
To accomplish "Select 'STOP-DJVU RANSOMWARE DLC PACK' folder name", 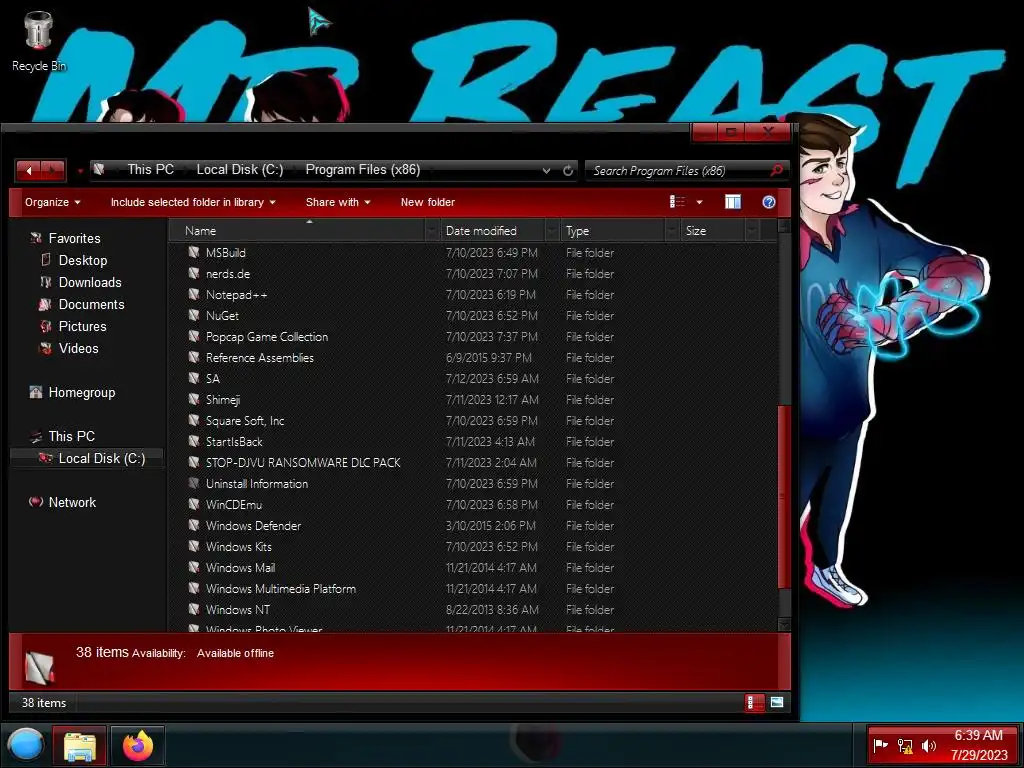I will [303, 462].
